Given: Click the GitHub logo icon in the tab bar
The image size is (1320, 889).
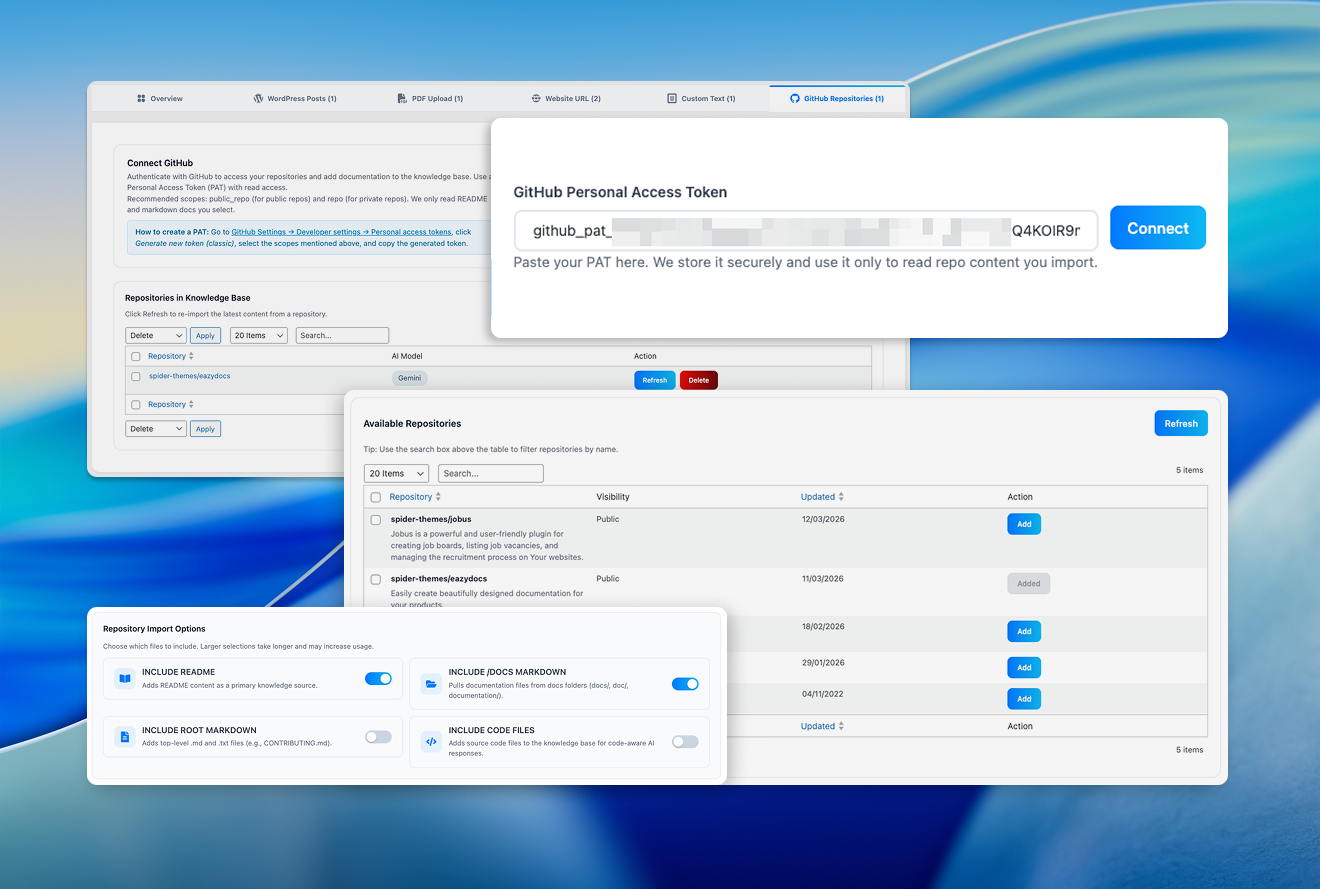Looking at the screenshot, I should tap(795, 99).
